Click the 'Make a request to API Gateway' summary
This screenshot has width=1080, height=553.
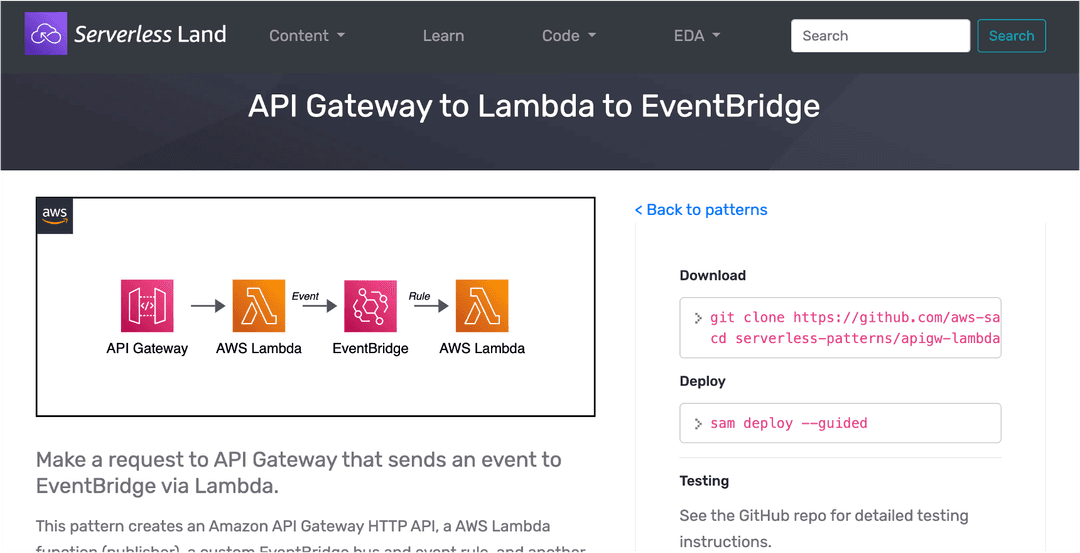point(298,472)
